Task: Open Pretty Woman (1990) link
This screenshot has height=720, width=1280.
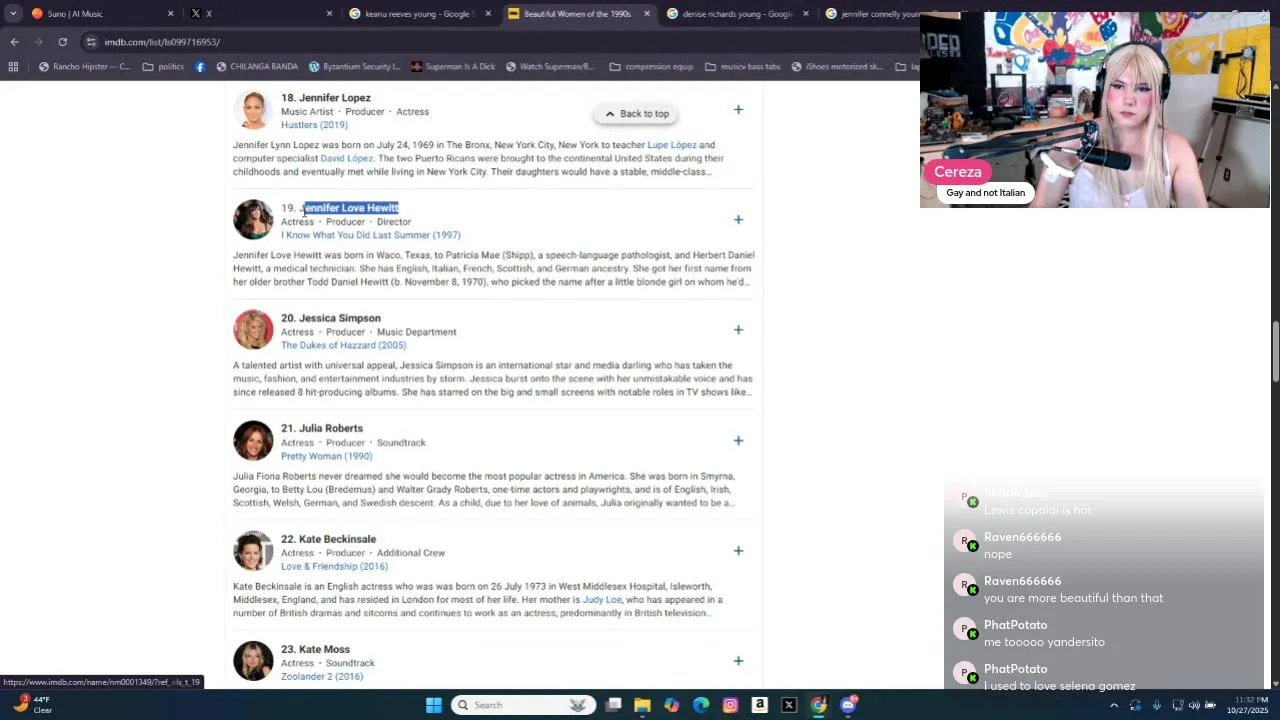Action: pyautogui.click(x=326, y=456)
